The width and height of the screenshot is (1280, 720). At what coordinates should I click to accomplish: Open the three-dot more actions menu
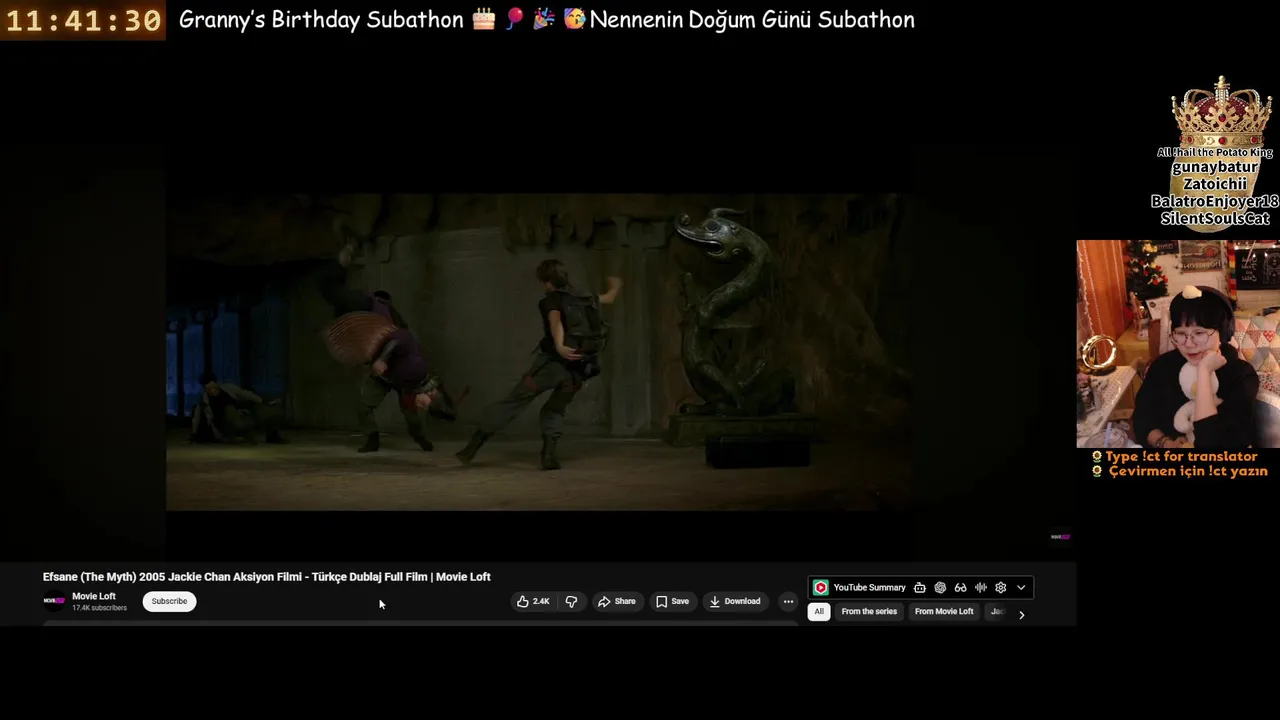point(788,601)
